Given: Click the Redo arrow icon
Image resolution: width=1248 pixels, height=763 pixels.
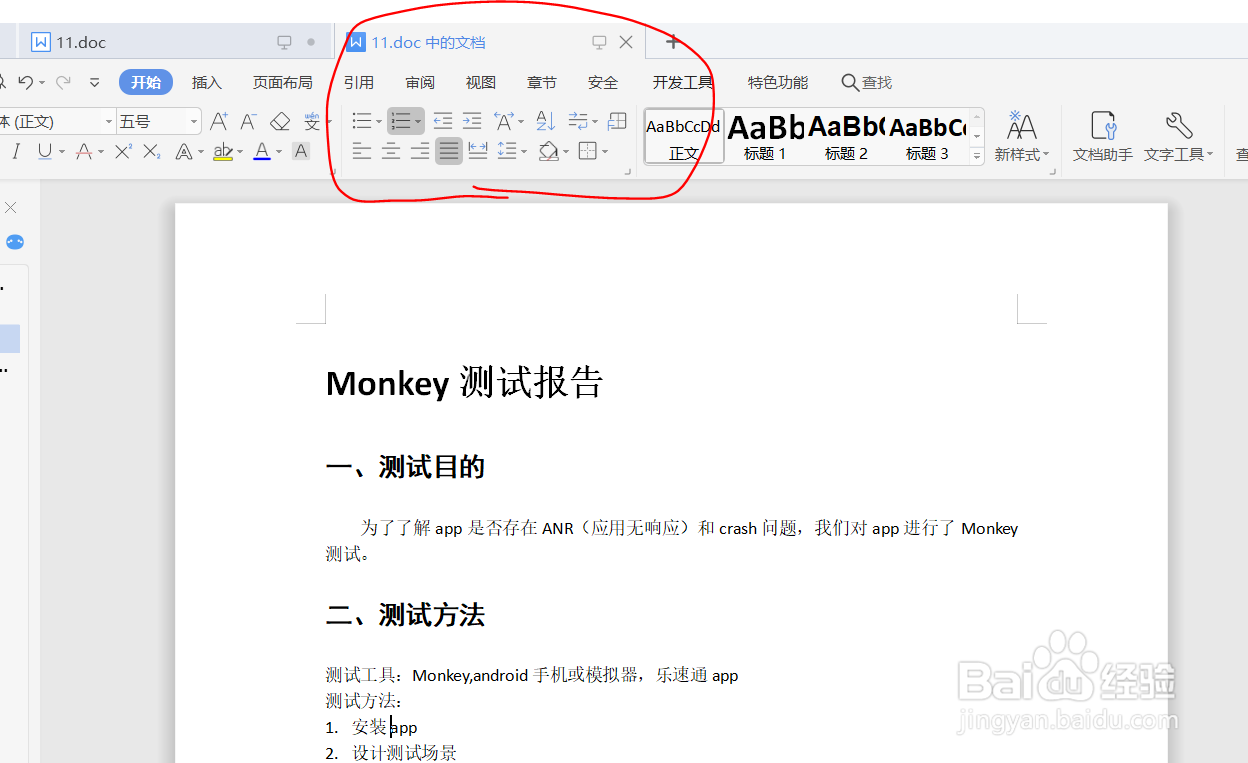Looking at the screenshot, I should (x=63, y=82).
